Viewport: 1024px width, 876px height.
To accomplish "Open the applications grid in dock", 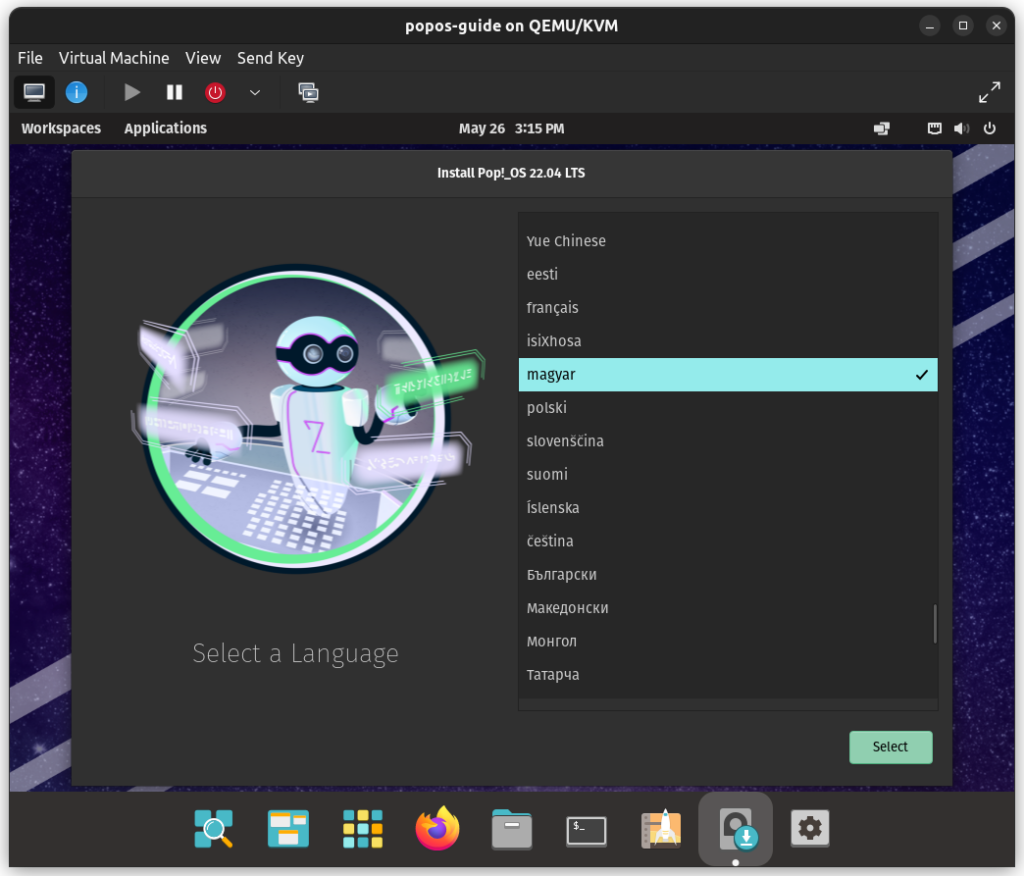I will pos(362,828).
